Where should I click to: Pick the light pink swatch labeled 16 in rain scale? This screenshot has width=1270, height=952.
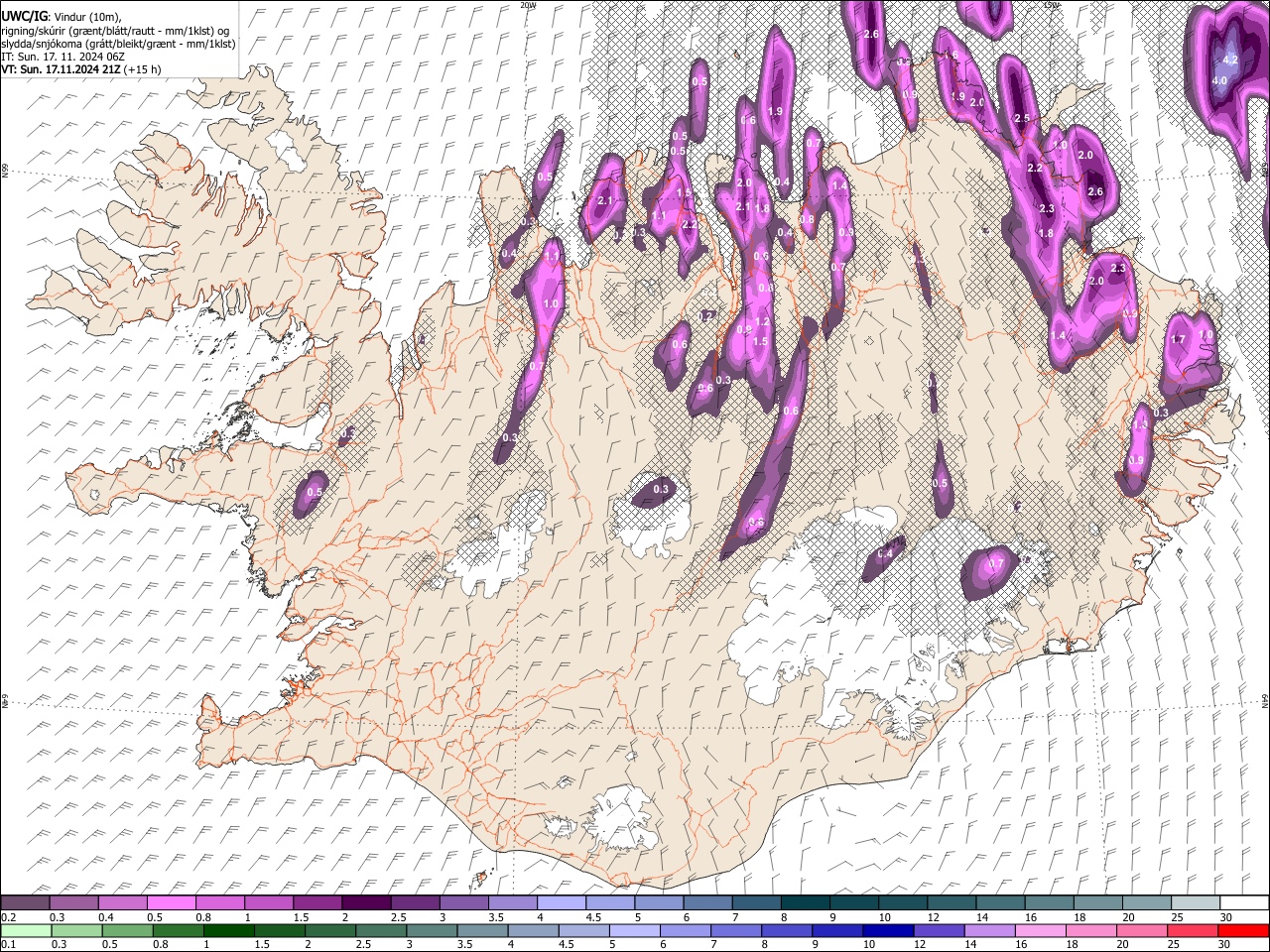pos(1041,930)
